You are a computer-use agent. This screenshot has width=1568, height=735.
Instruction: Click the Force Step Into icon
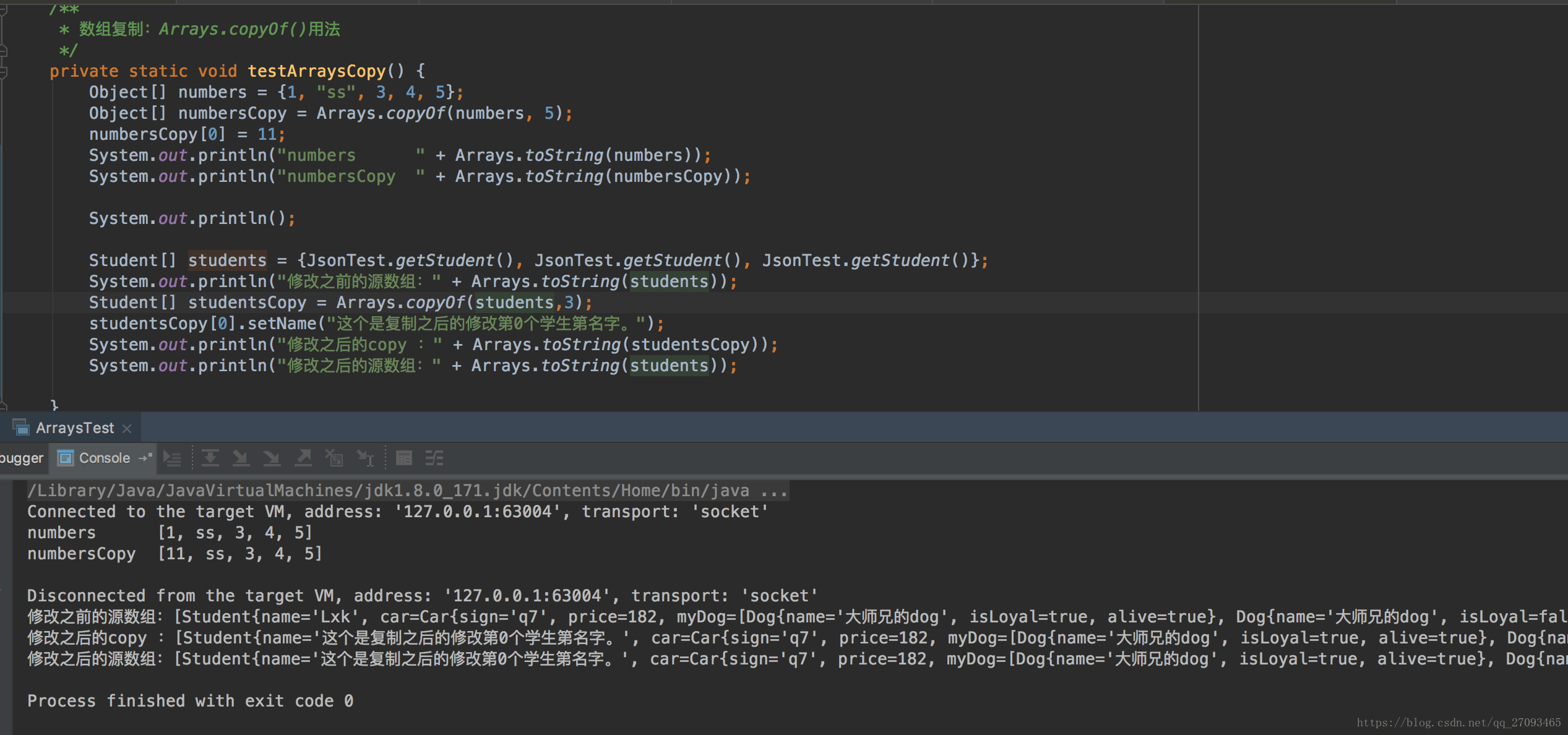point(272,458)
